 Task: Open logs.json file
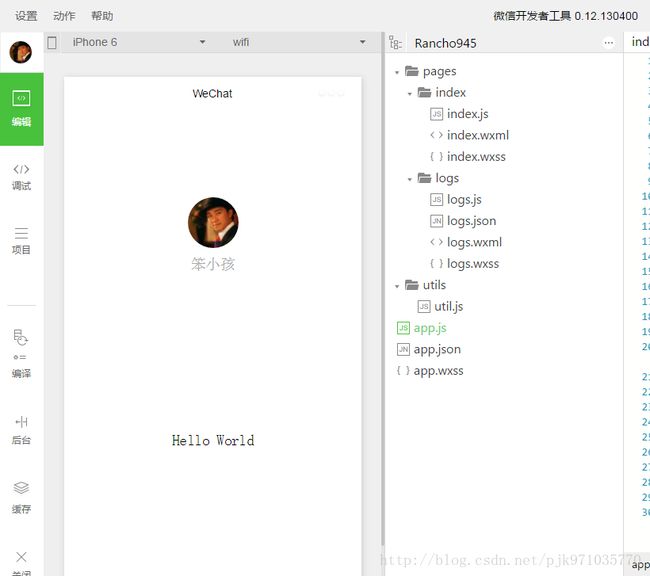[x=463, y=221]
